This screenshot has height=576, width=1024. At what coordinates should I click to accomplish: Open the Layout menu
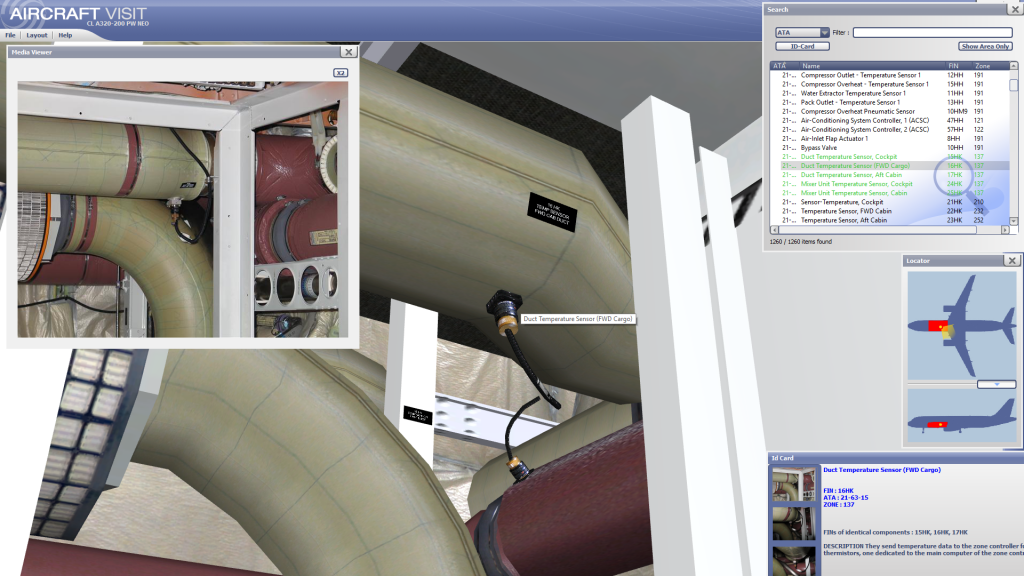[x=37, y=35]
